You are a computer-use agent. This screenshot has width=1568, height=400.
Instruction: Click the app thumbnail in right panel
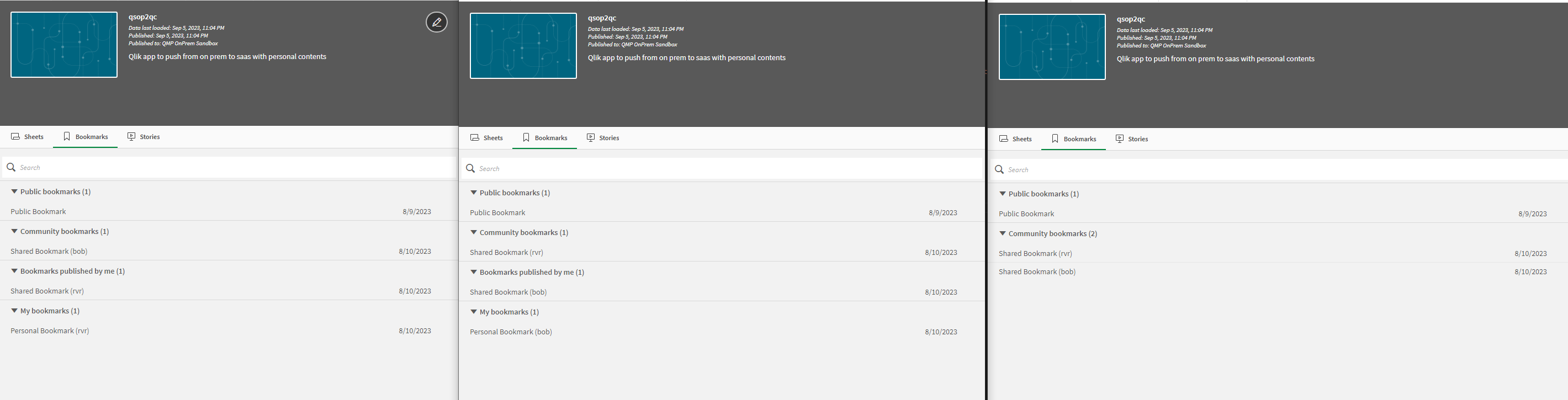coord(1052,47)
